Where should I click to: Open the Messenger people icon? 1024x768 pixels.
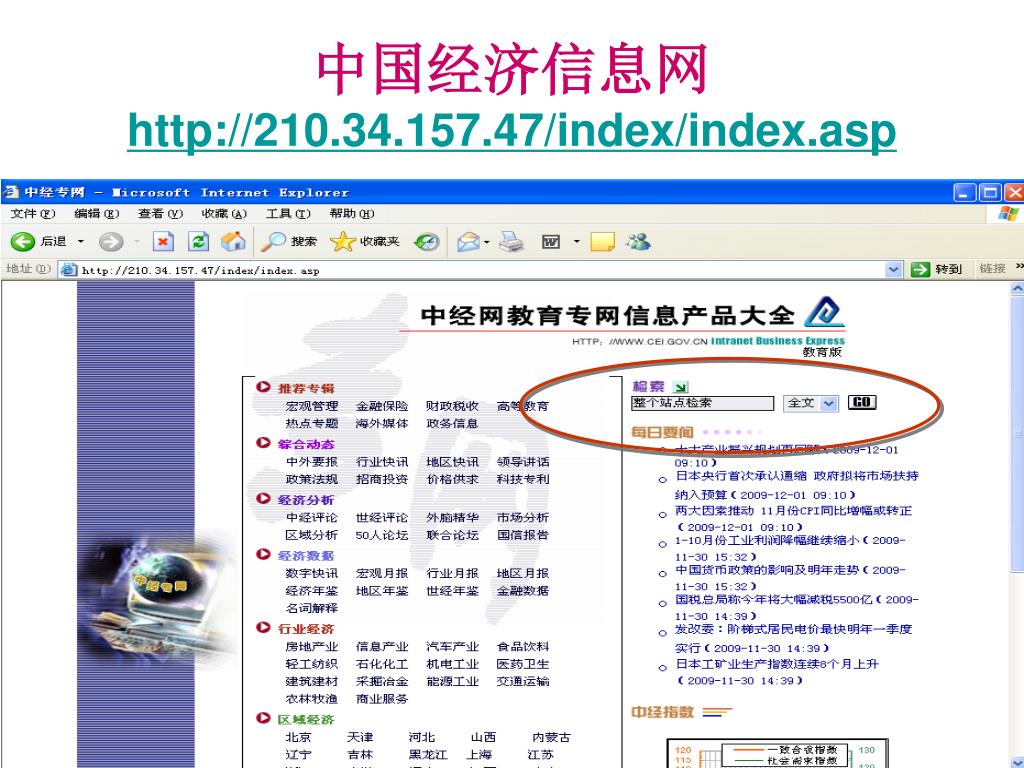pyautogui.click(x=638, y=242)
